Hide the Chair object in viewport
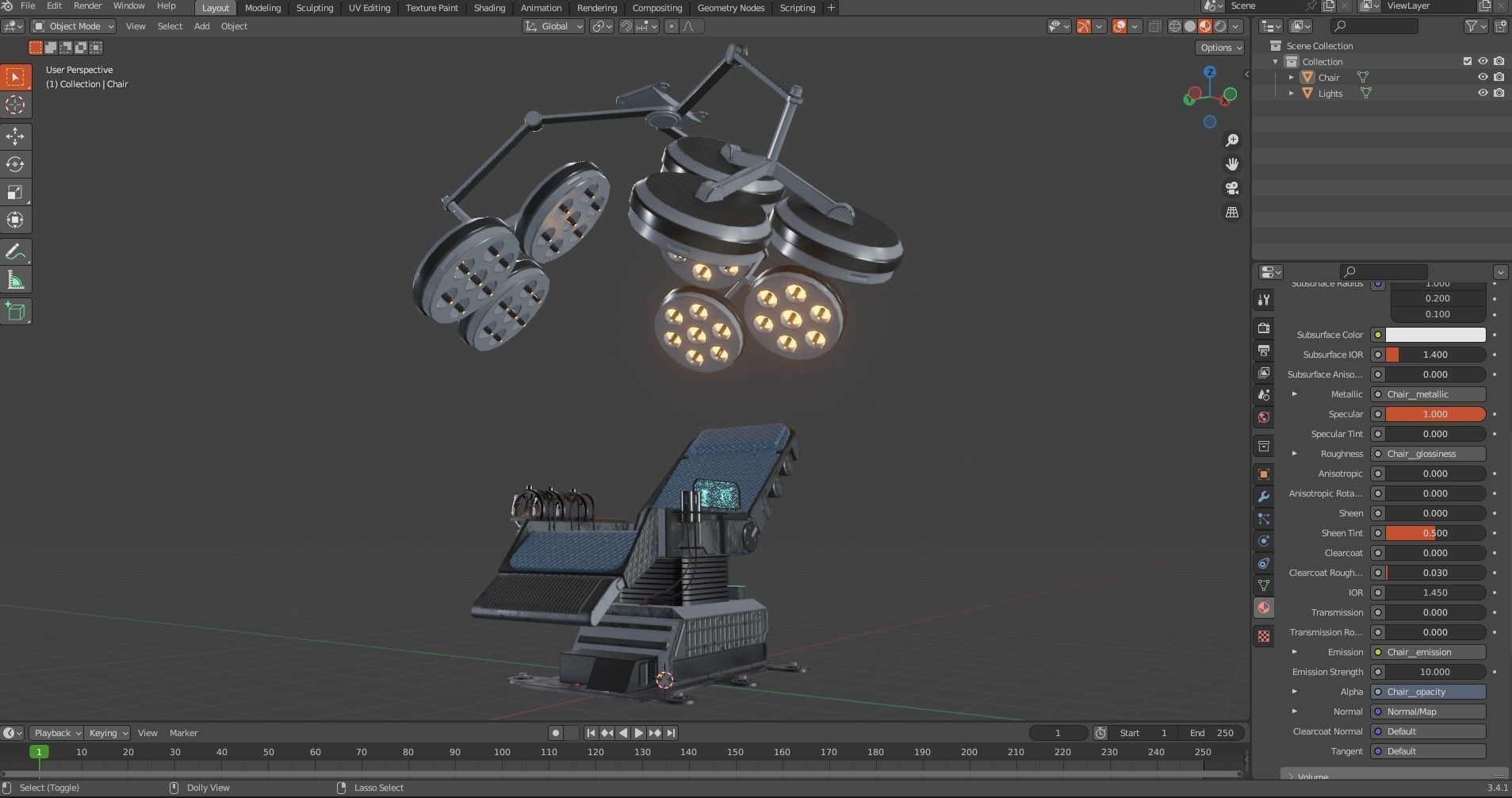Screen dimensions: 1512x798 [x=1483, y=78]
